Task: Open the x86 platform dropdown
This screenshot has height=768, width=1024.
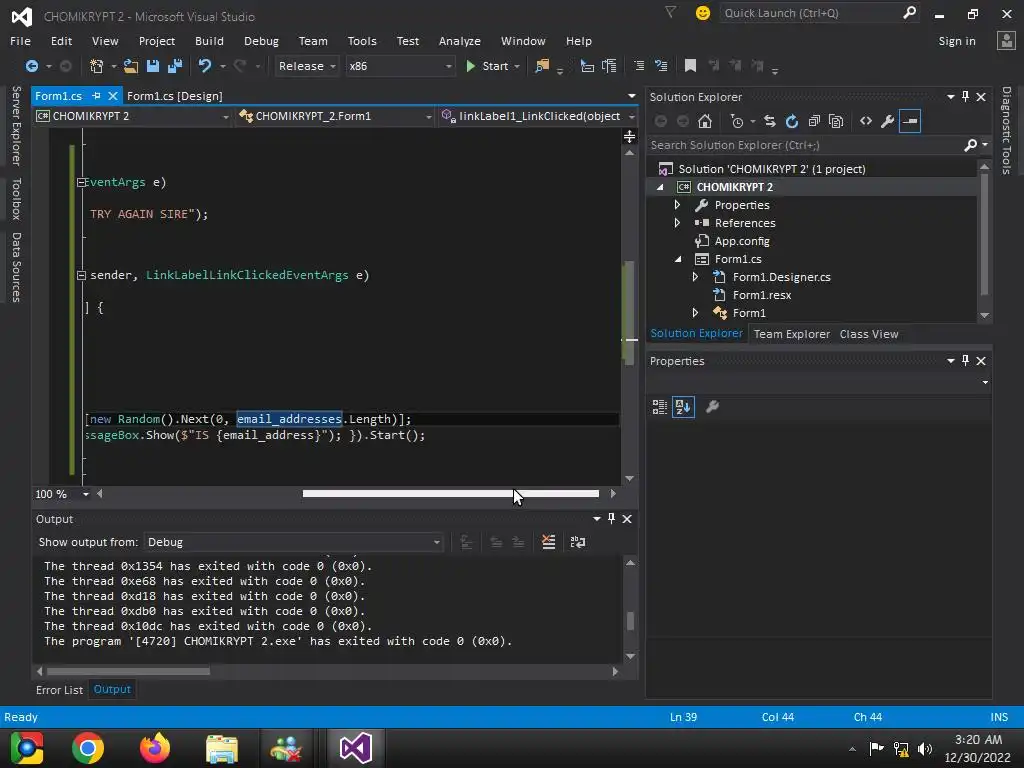Action: (400, 66)
